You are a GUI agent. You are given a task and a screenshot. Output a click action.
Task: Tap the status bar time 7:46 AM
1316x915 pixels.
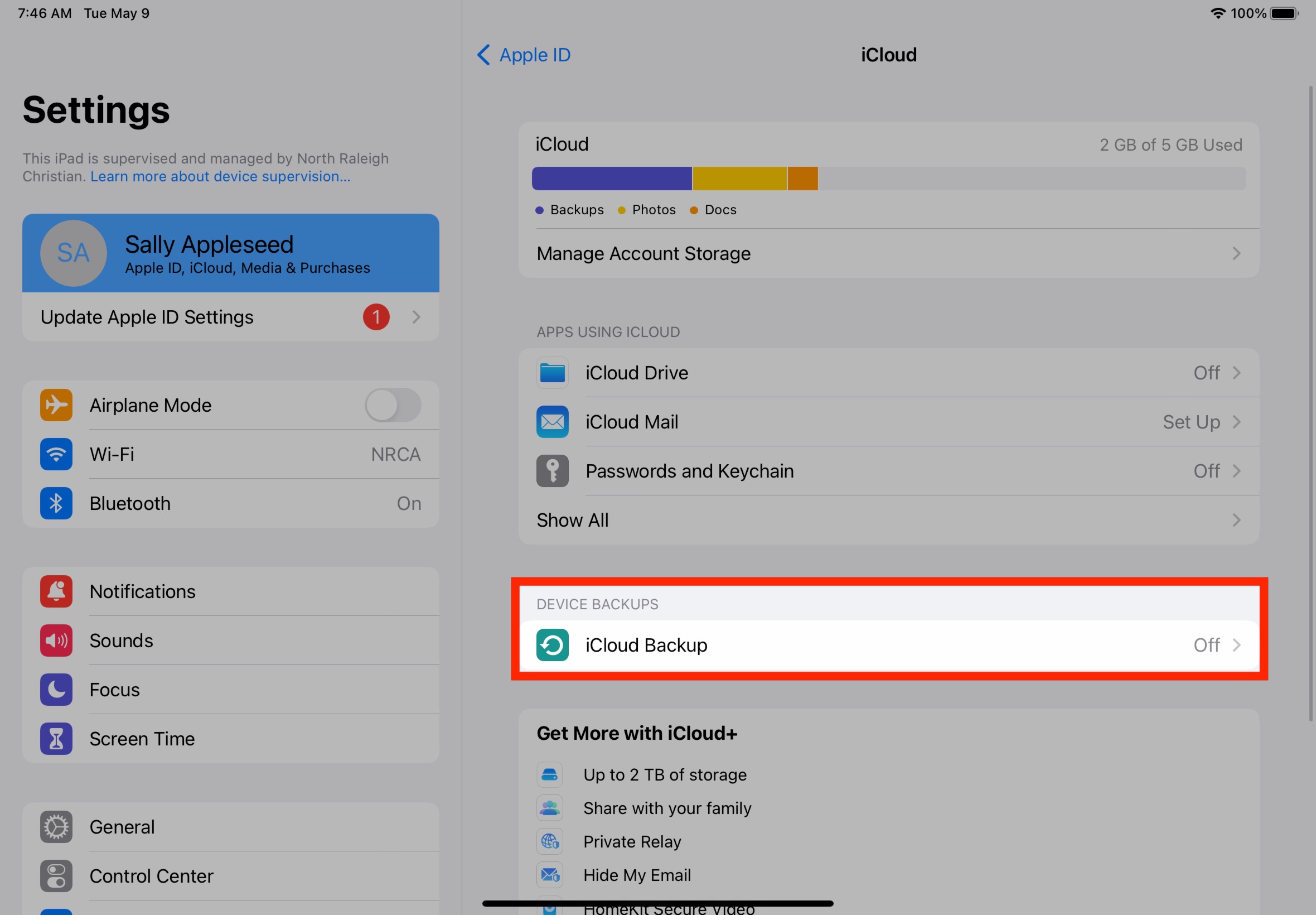(x=45, y=13)
